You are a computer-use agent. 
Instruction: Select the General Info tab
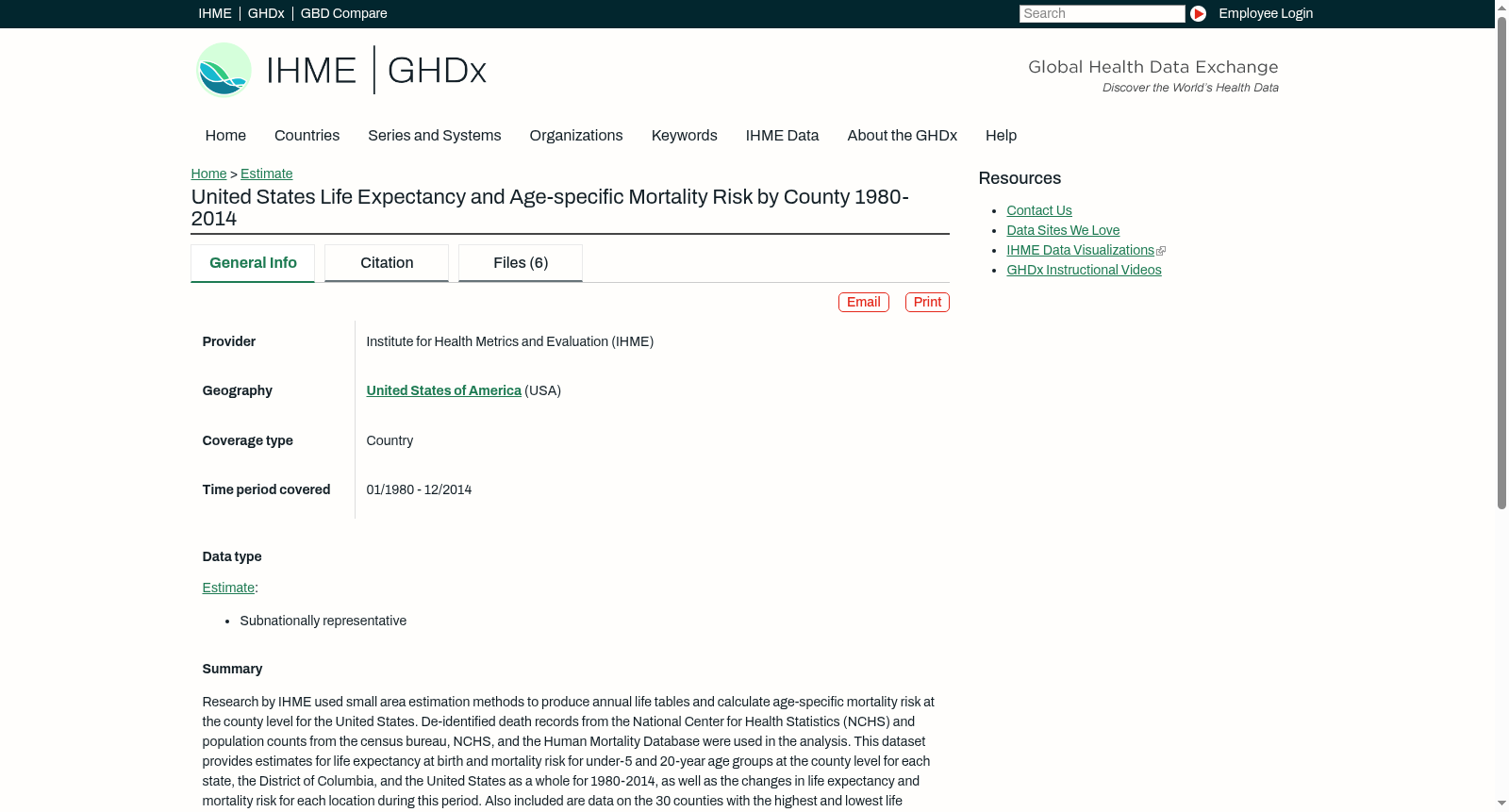[253, 263]
